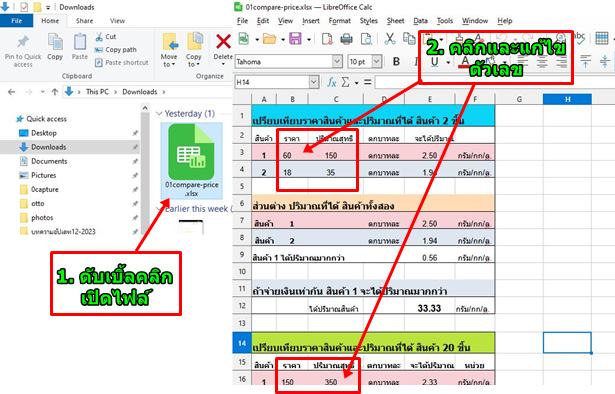Image resolution: width=615 pixels, height=394 pixels.
Task: Open the 10 pt font size dropdown
Action: [377, 62]
